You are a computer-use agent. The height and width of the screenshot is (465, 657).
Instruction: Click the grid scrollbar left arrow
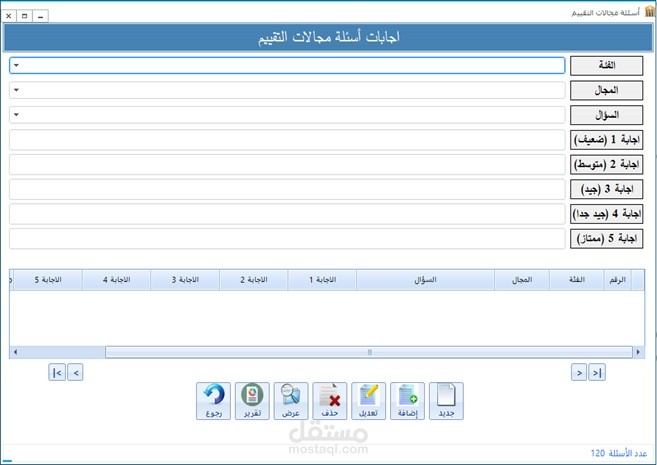coord(16,352)
